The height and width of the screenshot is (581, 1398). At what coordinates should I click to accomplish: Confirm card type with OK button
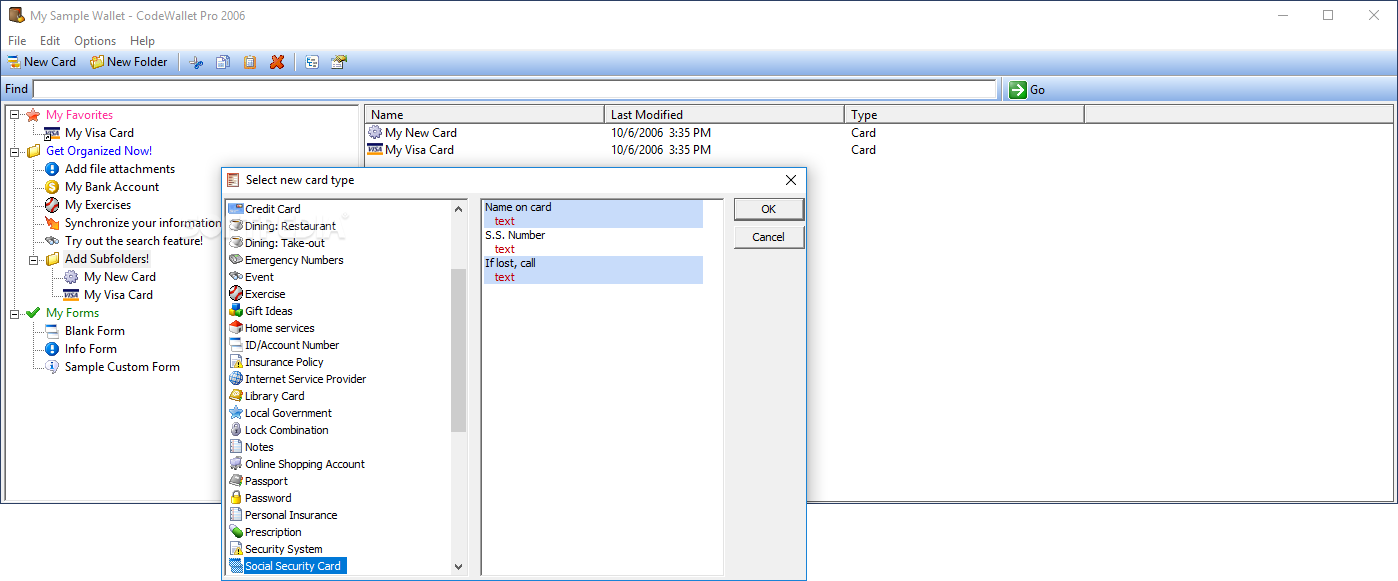click(768, 209)
